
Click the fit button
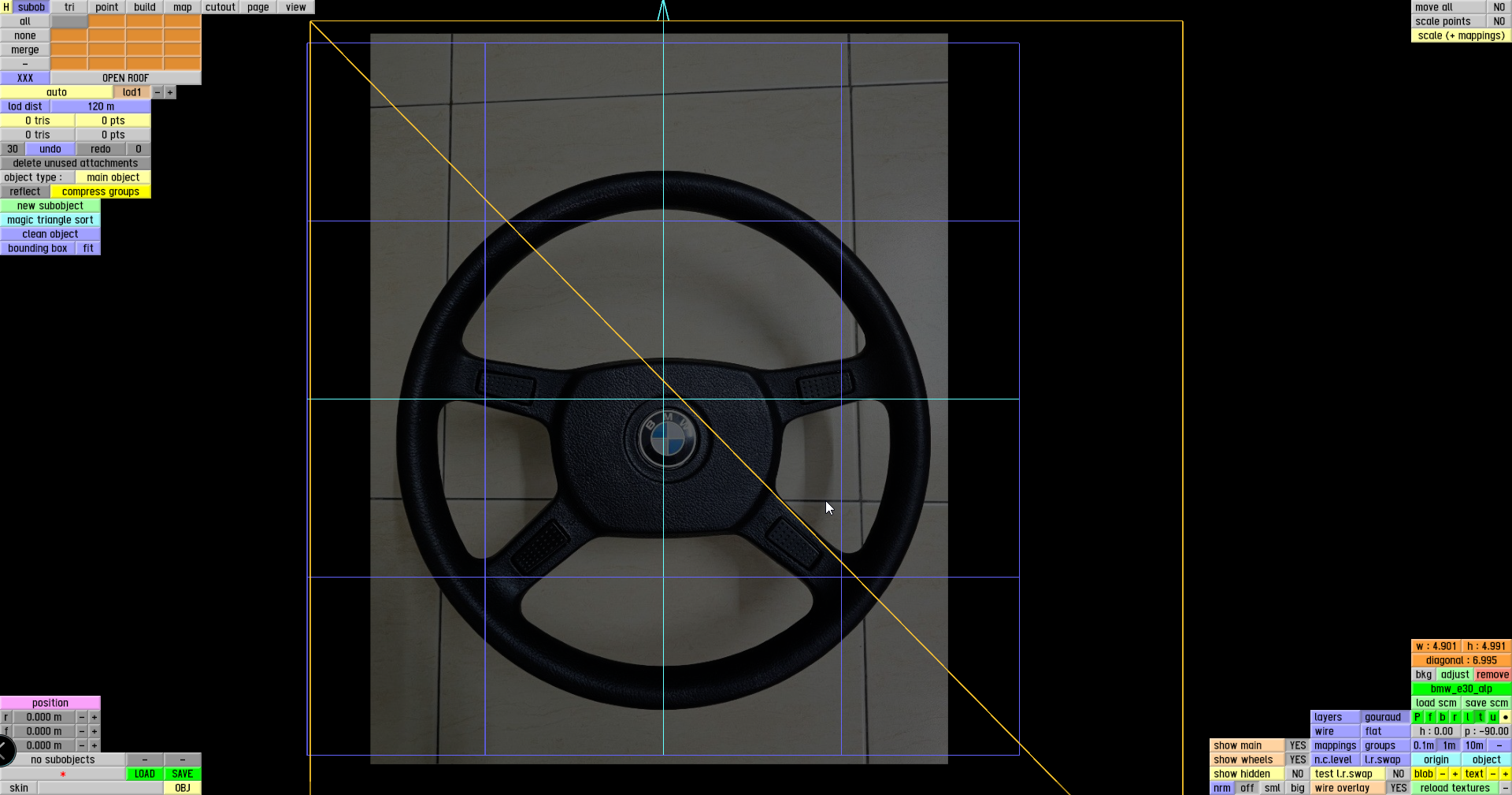pyautogui.click(x=88, y=248)
